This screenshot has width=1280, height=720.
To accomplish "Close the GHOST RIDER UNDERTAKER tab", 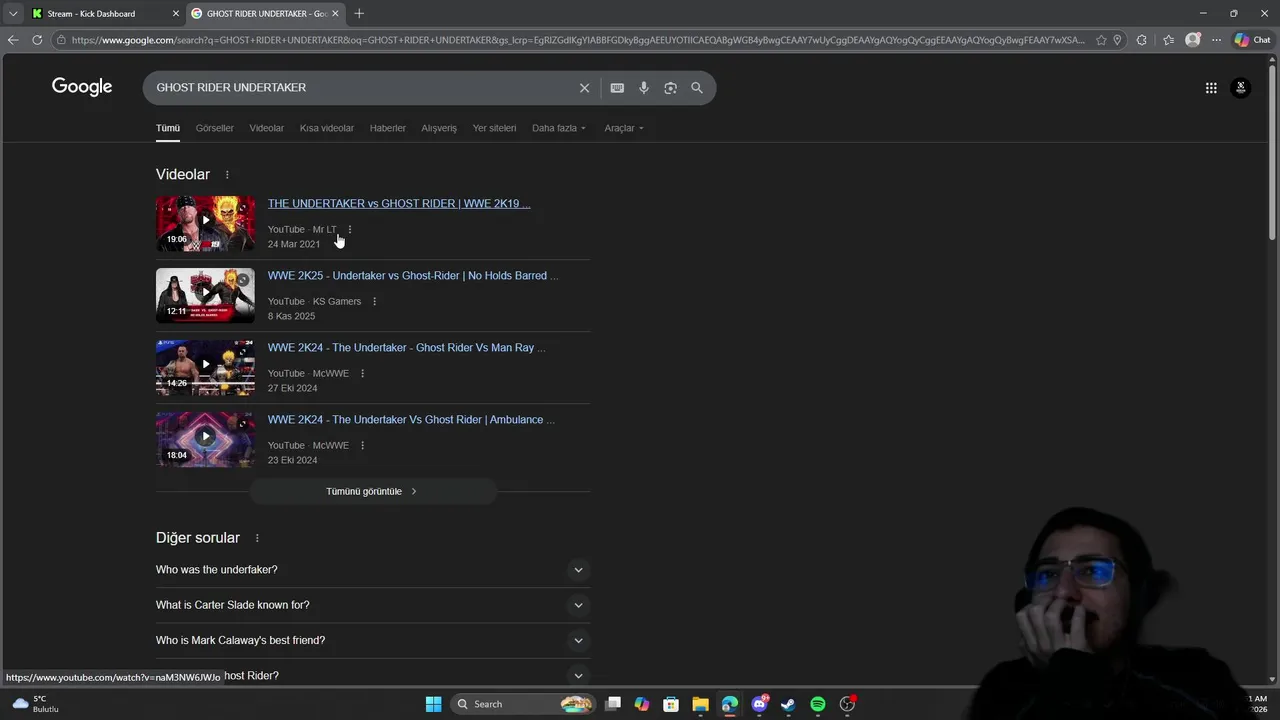I will pyautogui.click(x=335, y=13).
